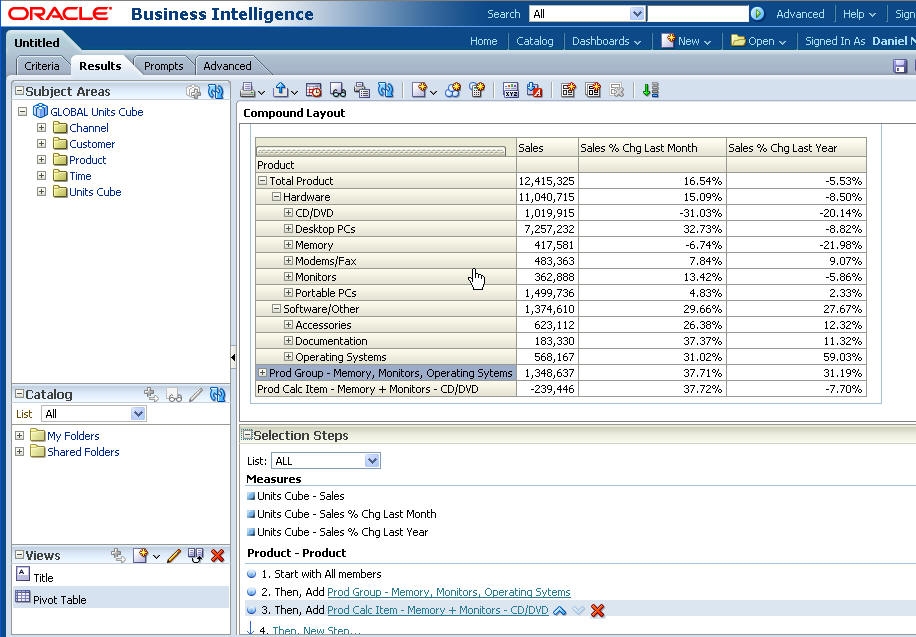Refresh the analysis results from the toolbar

point(386,90)
